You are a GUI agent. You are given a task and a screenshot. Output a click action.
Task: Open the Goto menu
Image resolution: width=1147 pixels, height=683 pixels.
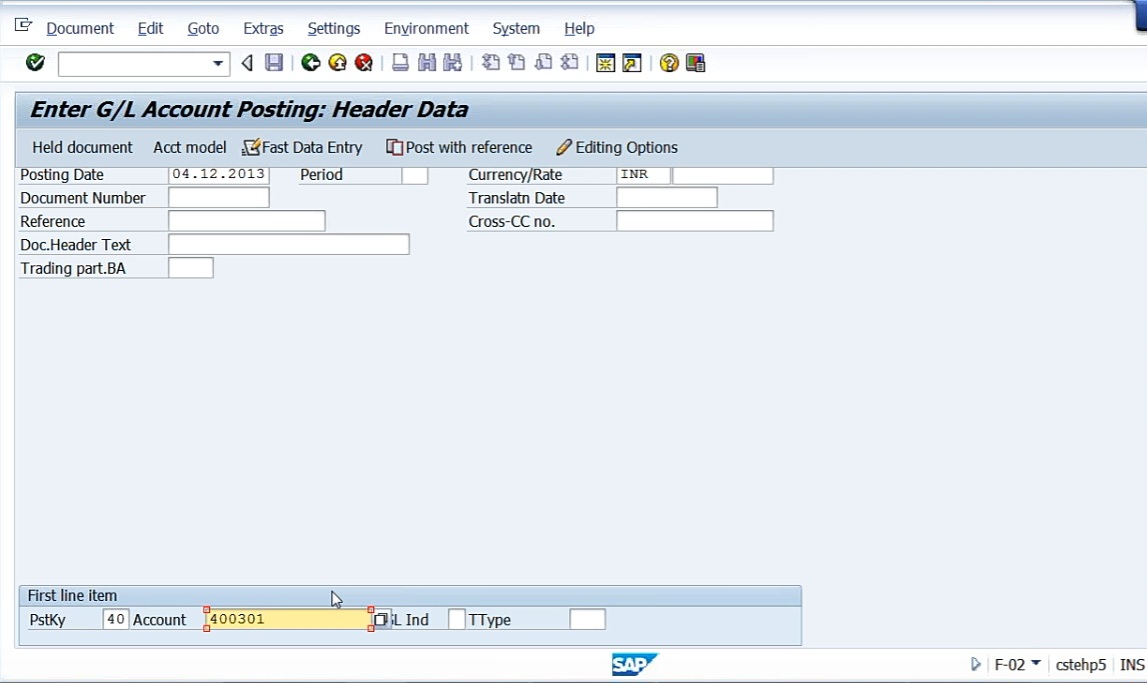coord(203,29)
